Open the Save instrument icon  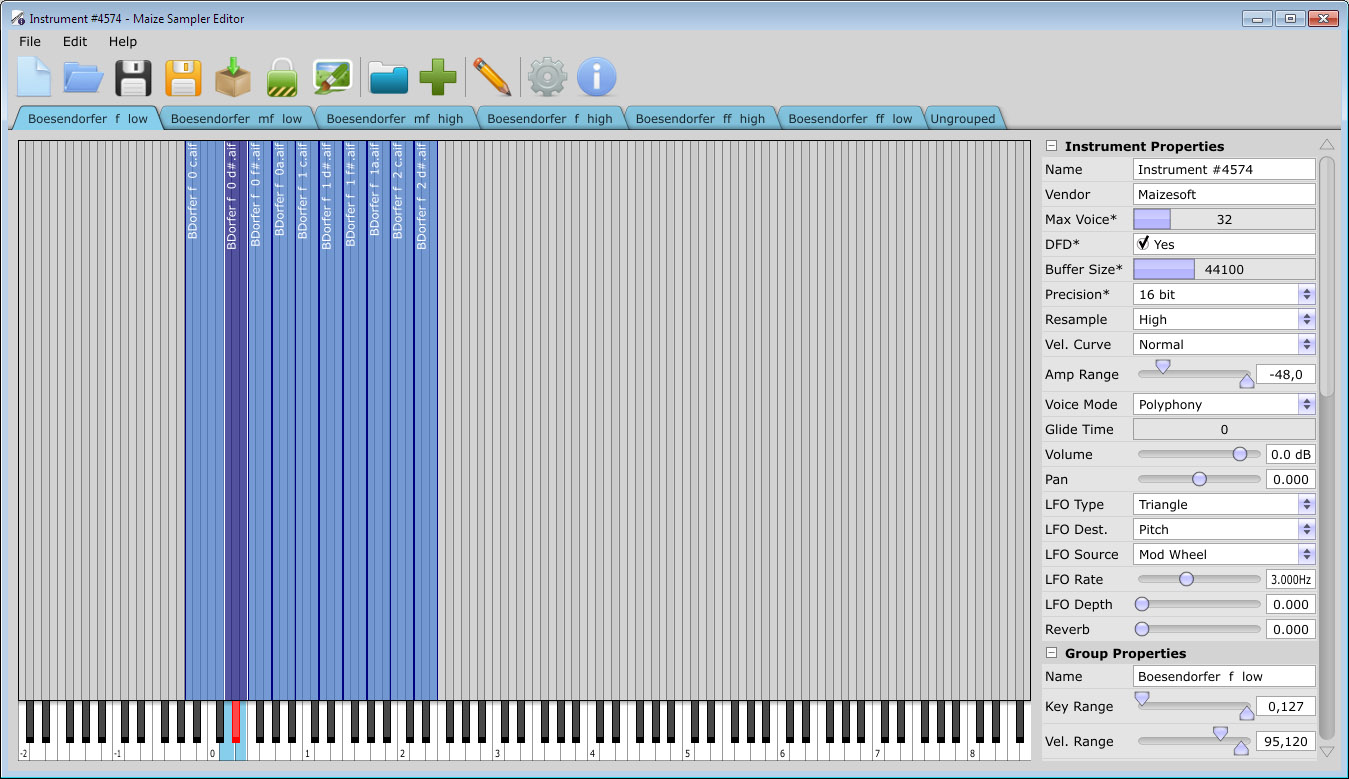tap(133, 76)
